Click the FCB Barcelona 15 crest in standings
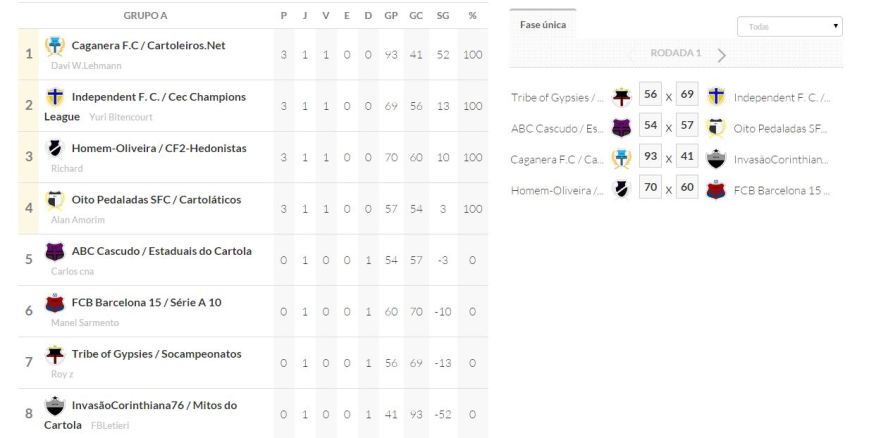This screenshot has width=869, height=438. tap(55, 303)
